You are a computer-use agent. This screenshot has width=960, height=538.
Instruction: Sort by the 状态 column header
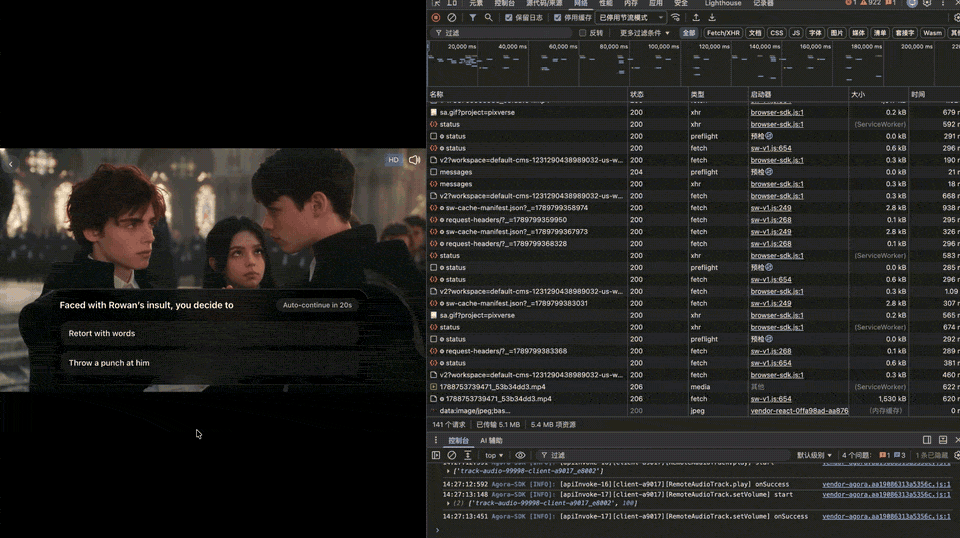[x=658, y=94]
